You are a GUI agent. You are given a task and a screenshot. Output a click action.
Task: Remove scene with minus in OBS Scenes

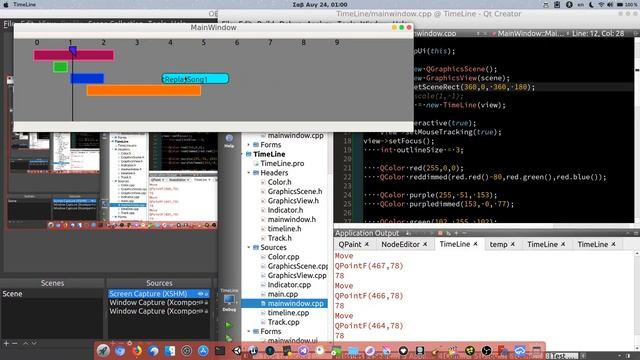coord(15,344)
